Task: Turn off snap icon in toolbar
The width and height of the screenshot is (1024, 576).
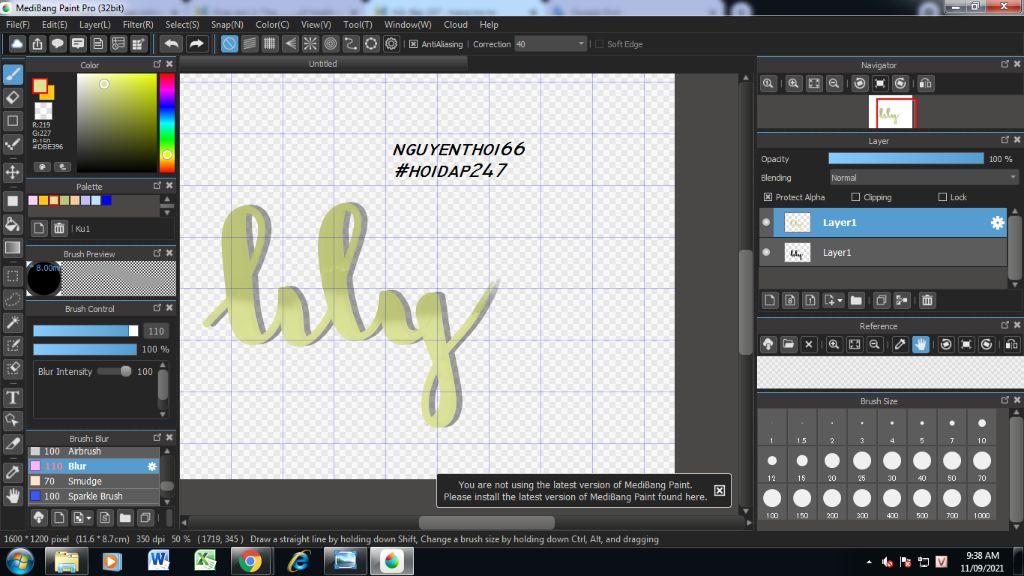Action: click(x=229, y=44)
